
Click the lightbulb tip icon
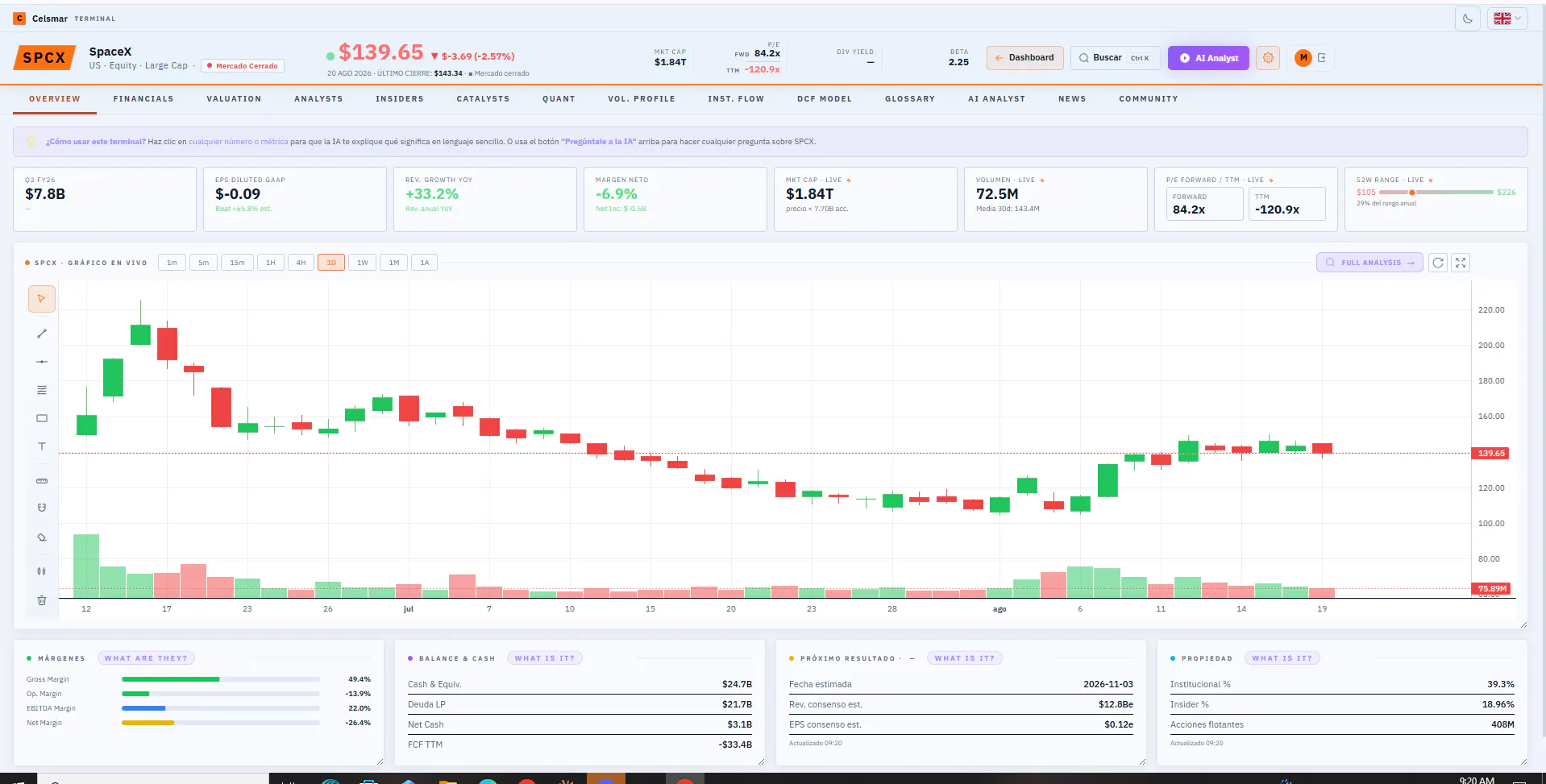31,142
